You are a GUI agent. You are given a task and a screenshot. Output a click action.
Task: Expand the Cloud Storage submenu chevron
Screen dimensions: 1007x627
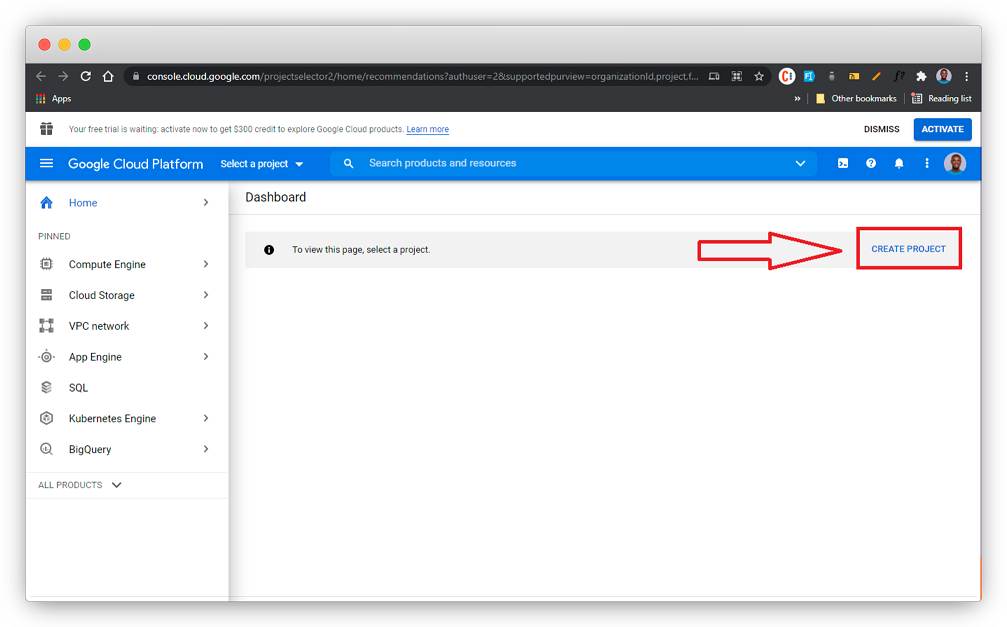pos(206,295)
